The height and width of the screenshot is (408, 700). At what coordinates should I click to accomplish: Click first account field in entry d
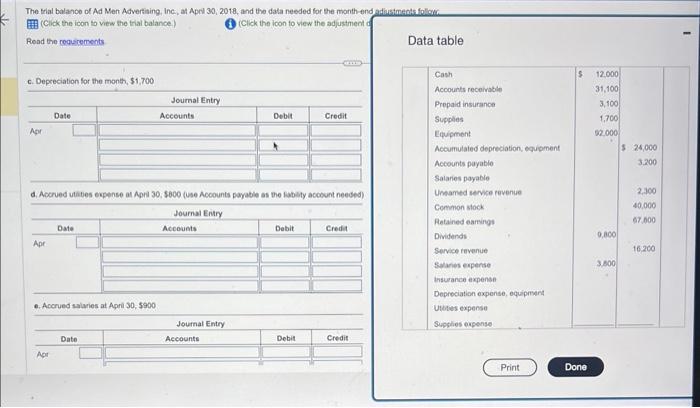(x=179, y=242)
